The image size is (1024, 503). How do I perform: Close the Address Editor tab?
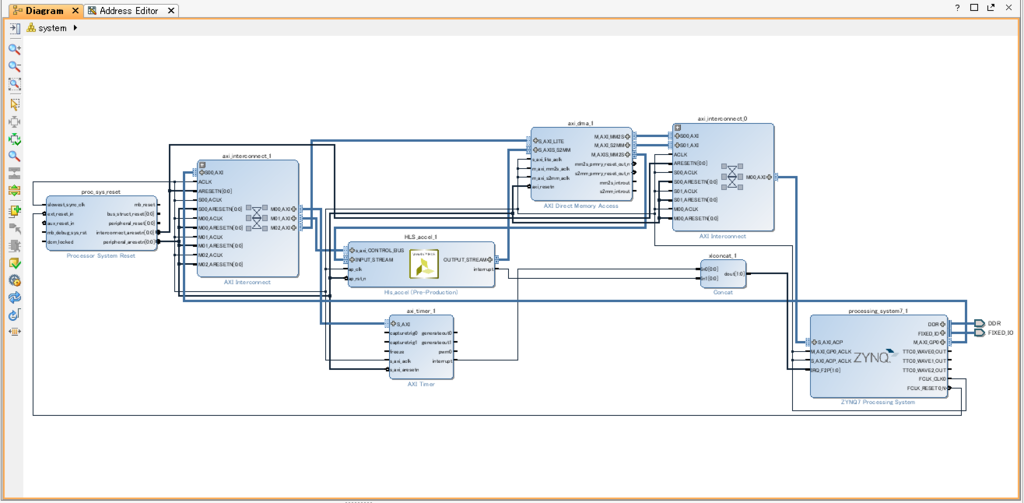pyautogui.click(x=171, y=10)
